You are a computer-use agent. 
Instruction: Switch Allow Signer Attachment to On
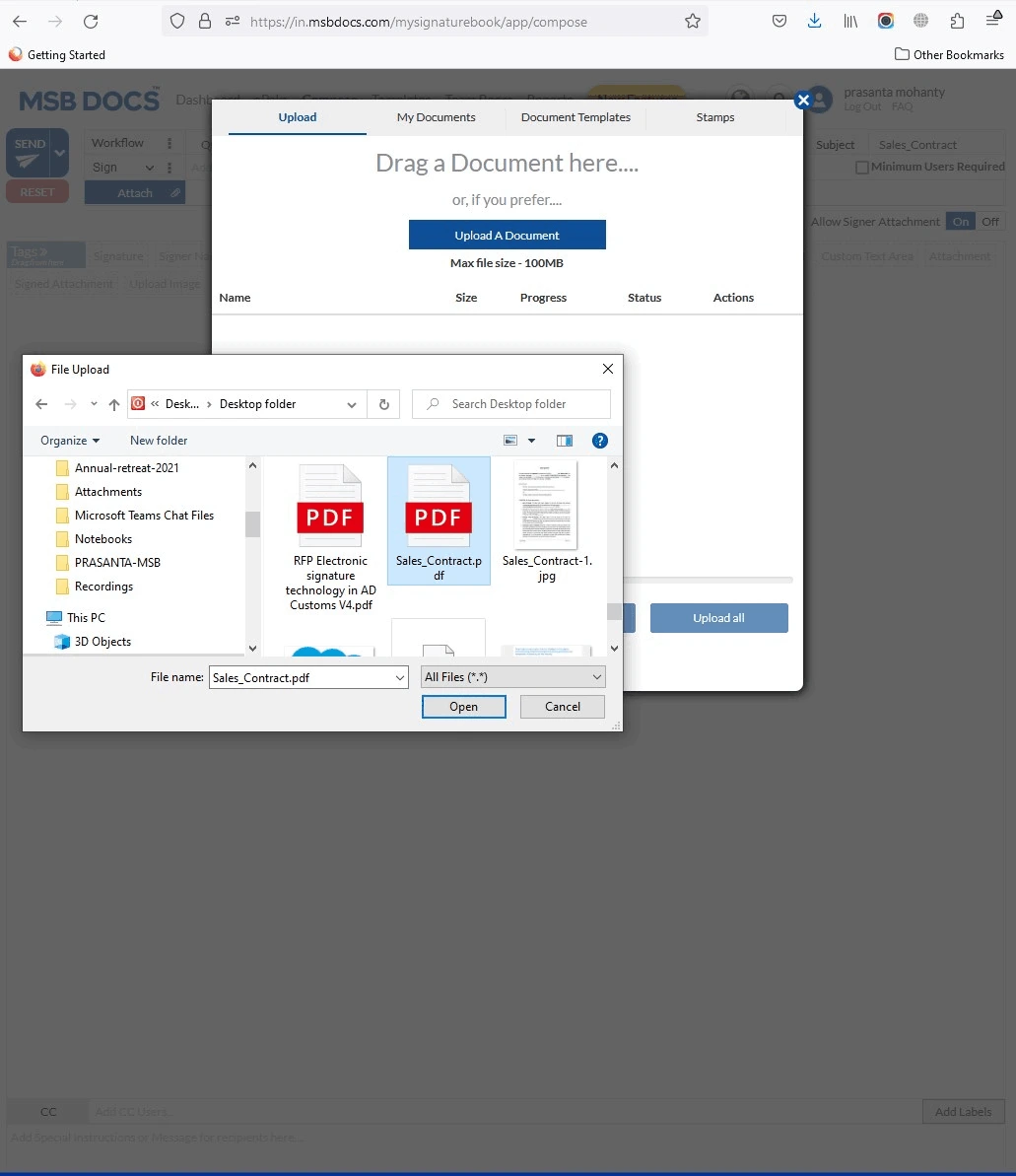tap(960, 222)
